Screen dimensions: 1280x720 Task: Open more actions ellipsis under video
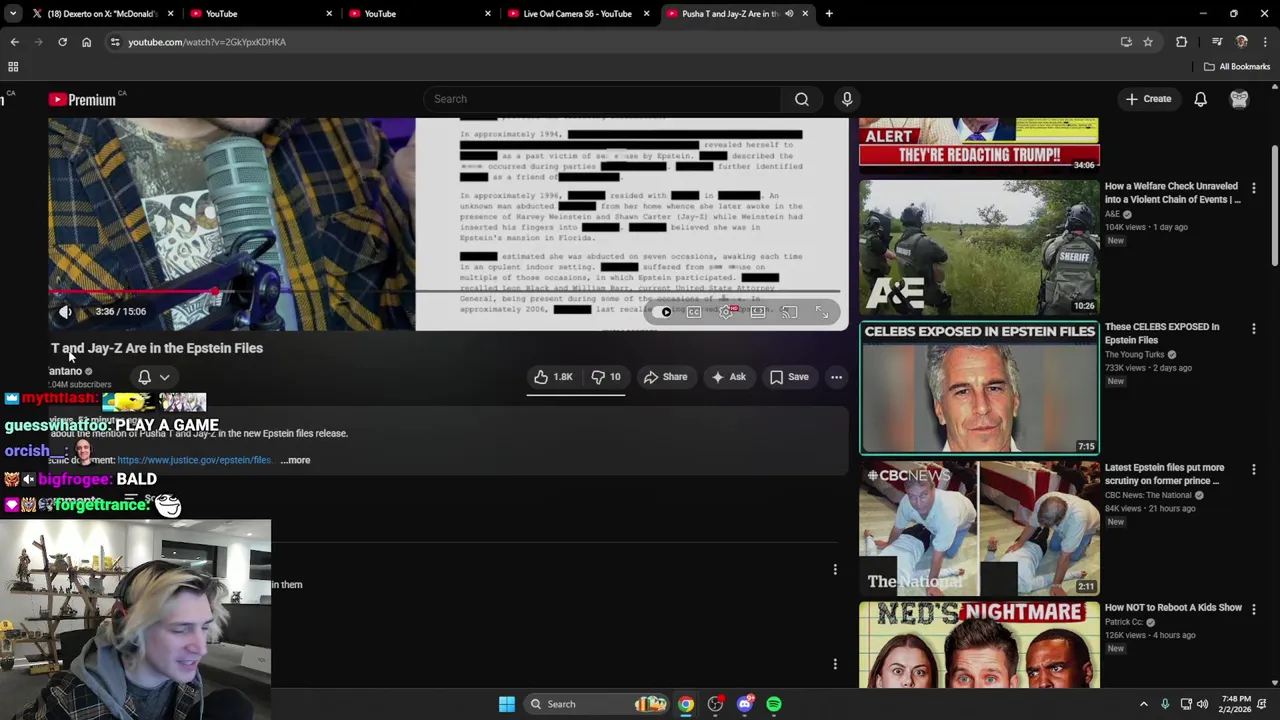click(x=836, y=377)
